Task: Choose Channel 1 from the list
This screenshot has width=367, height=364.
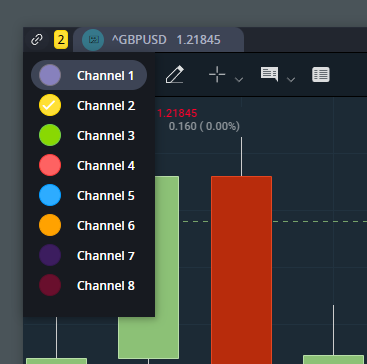Action: pyautogui.click(x=89, y=75)
